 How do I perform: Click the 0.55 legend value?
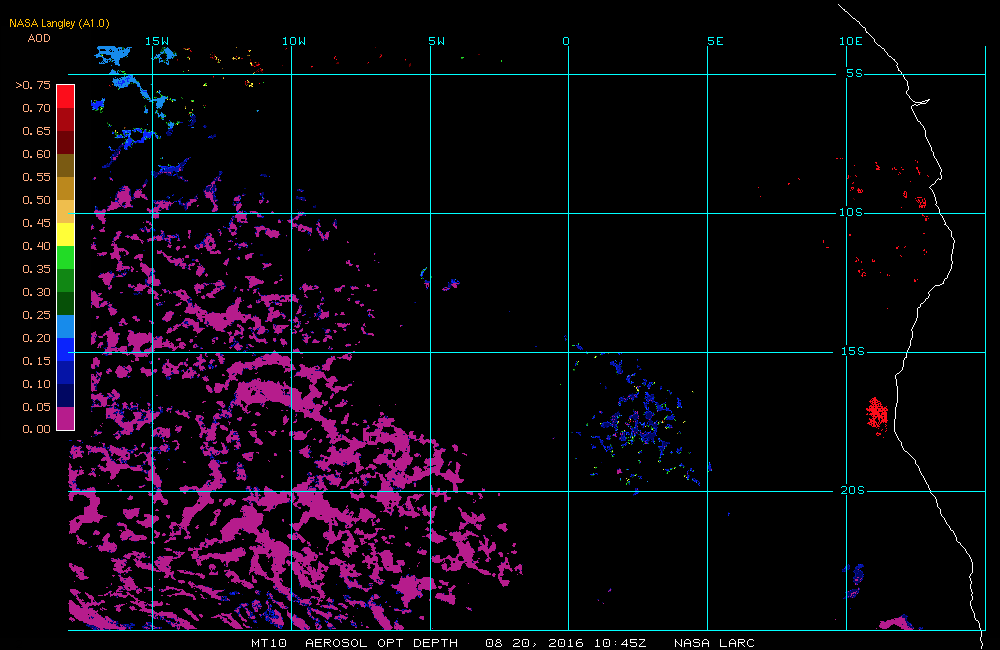click(x=36, y=177)
